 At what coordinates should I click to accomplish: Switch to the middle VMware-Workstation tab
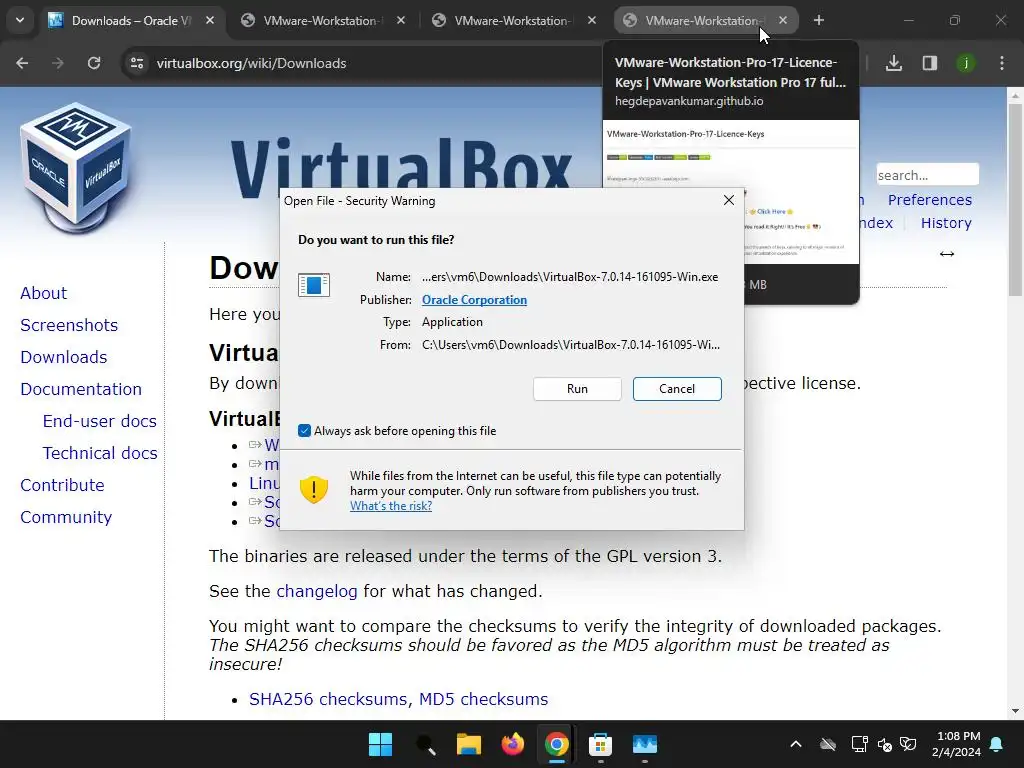511,21
